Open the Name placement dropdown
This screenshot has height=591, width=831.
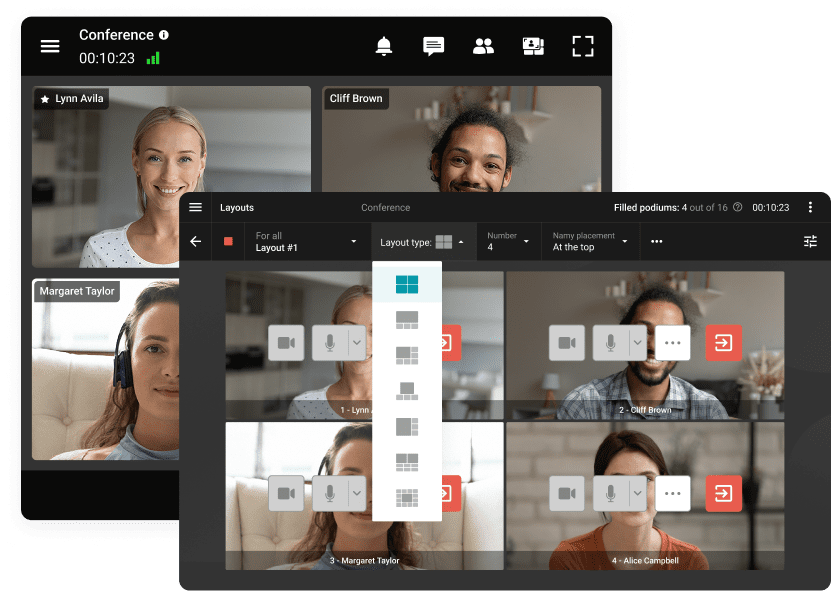[590, 241]
